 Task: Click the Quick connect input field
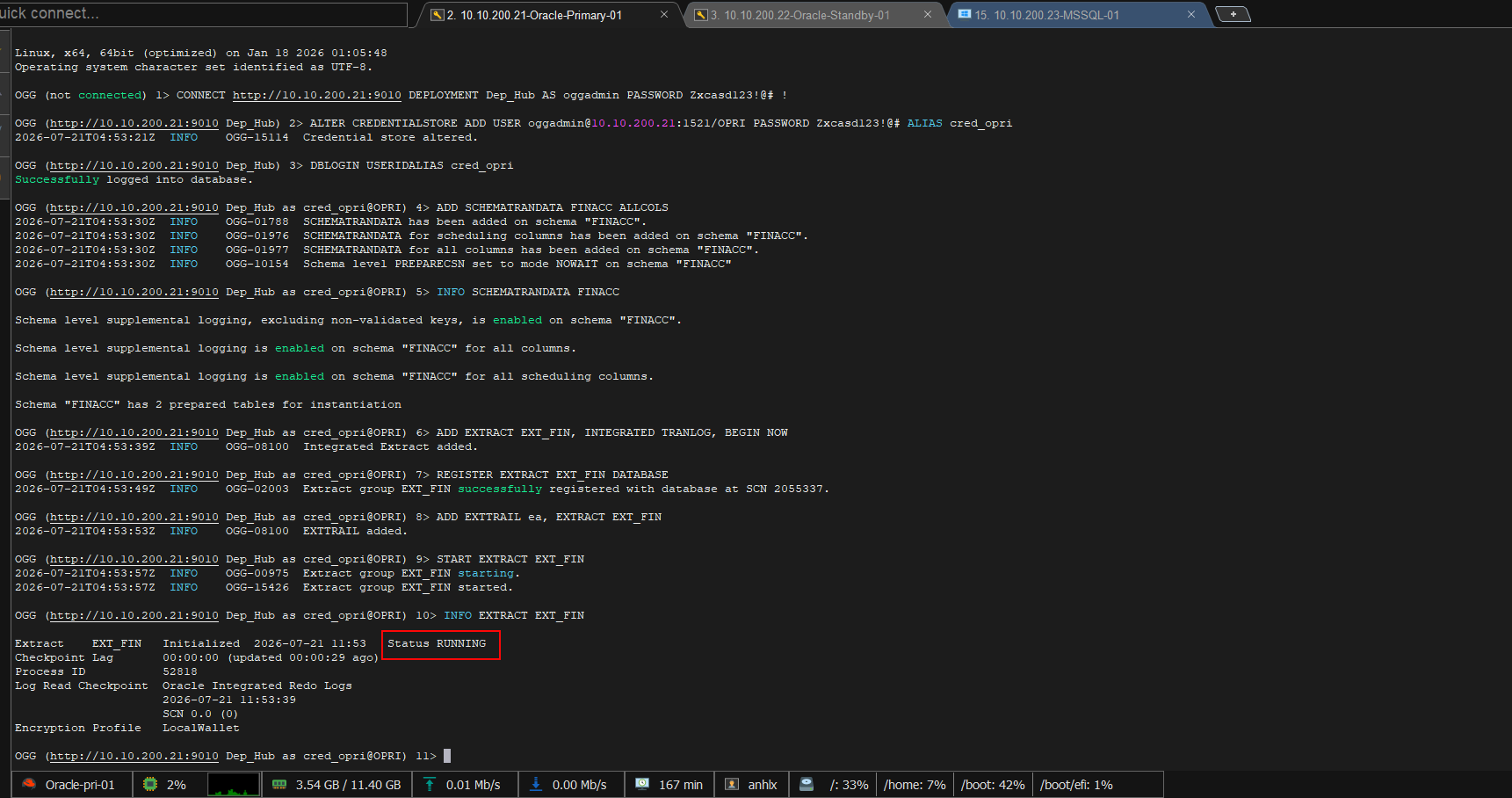point(203,13)
